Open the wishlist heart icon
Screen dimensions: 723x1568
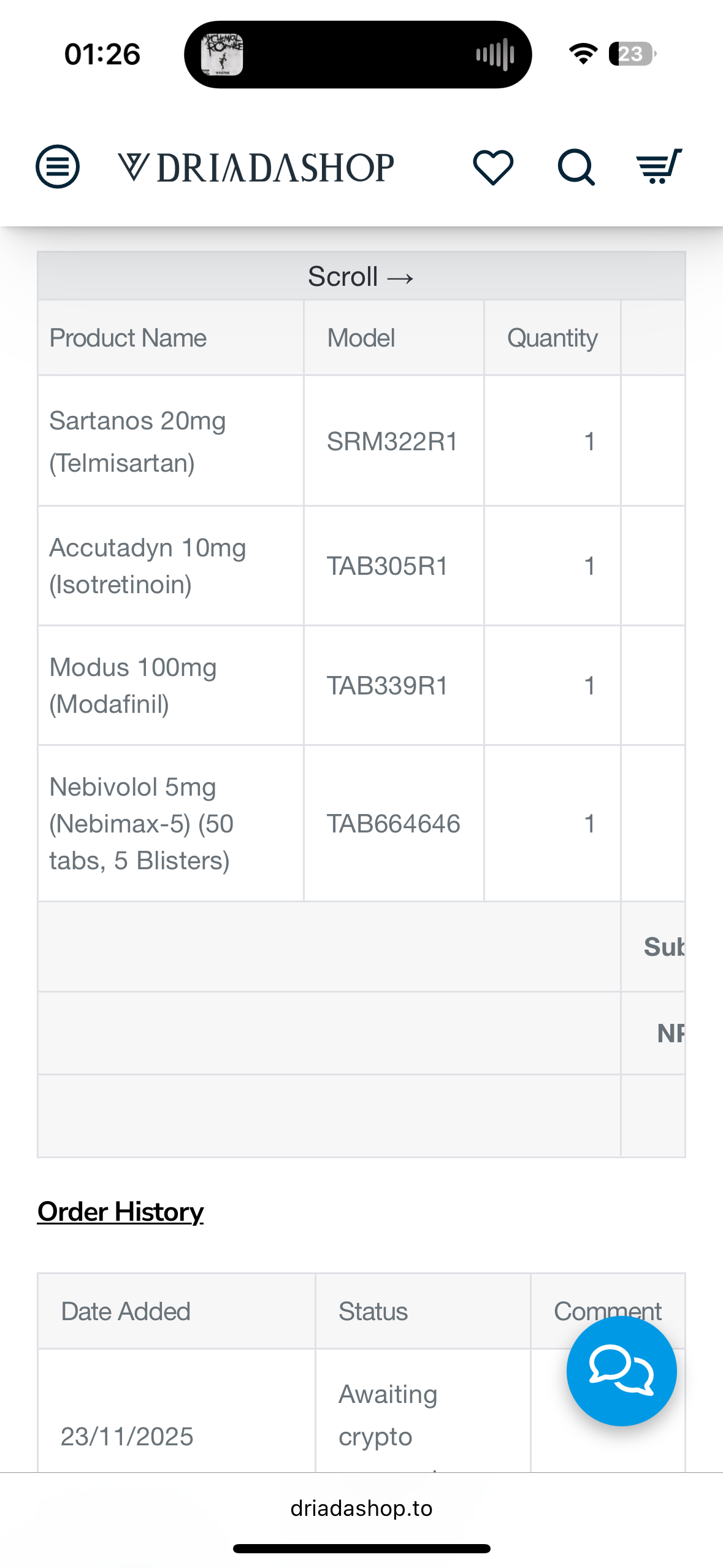click(493, 167)
